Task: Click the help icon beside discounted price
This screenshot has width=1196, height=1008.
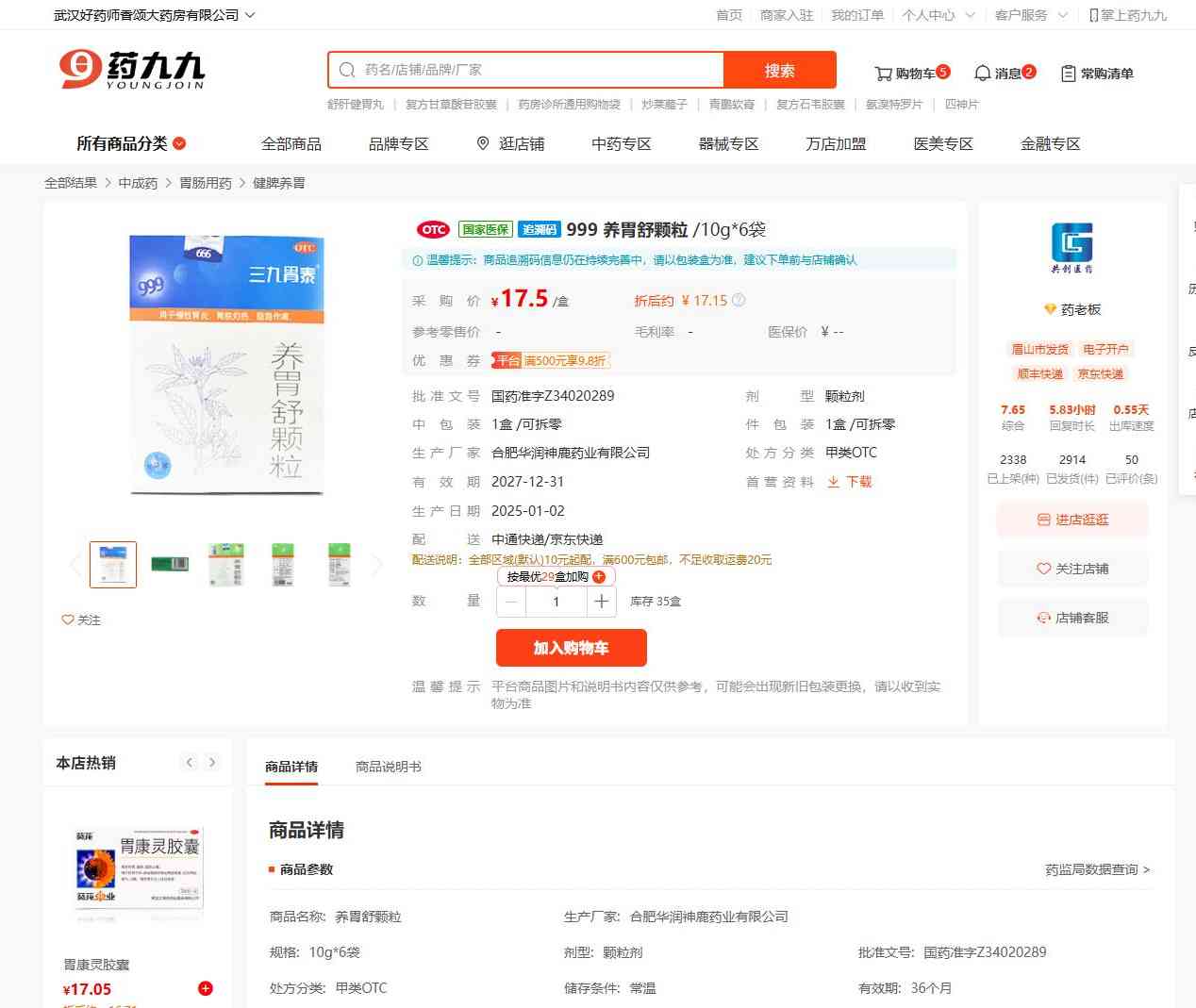Action: coord(739,301)
